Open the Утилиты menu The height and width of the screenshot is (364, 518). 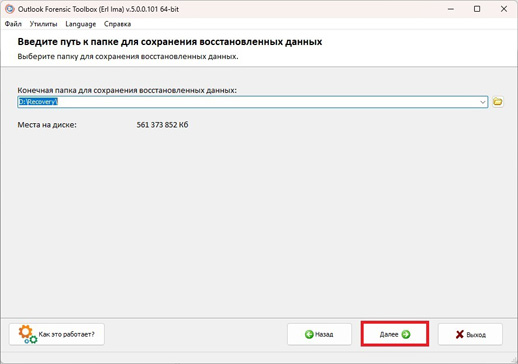(43, 24)
